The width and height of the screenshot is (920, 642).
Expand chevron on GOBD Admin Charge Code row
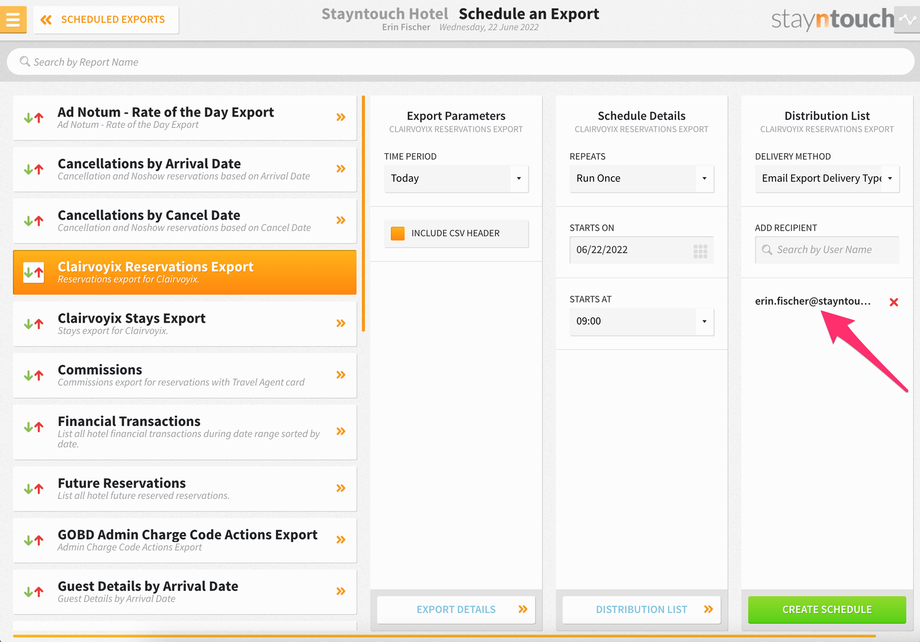coord(341,540)
